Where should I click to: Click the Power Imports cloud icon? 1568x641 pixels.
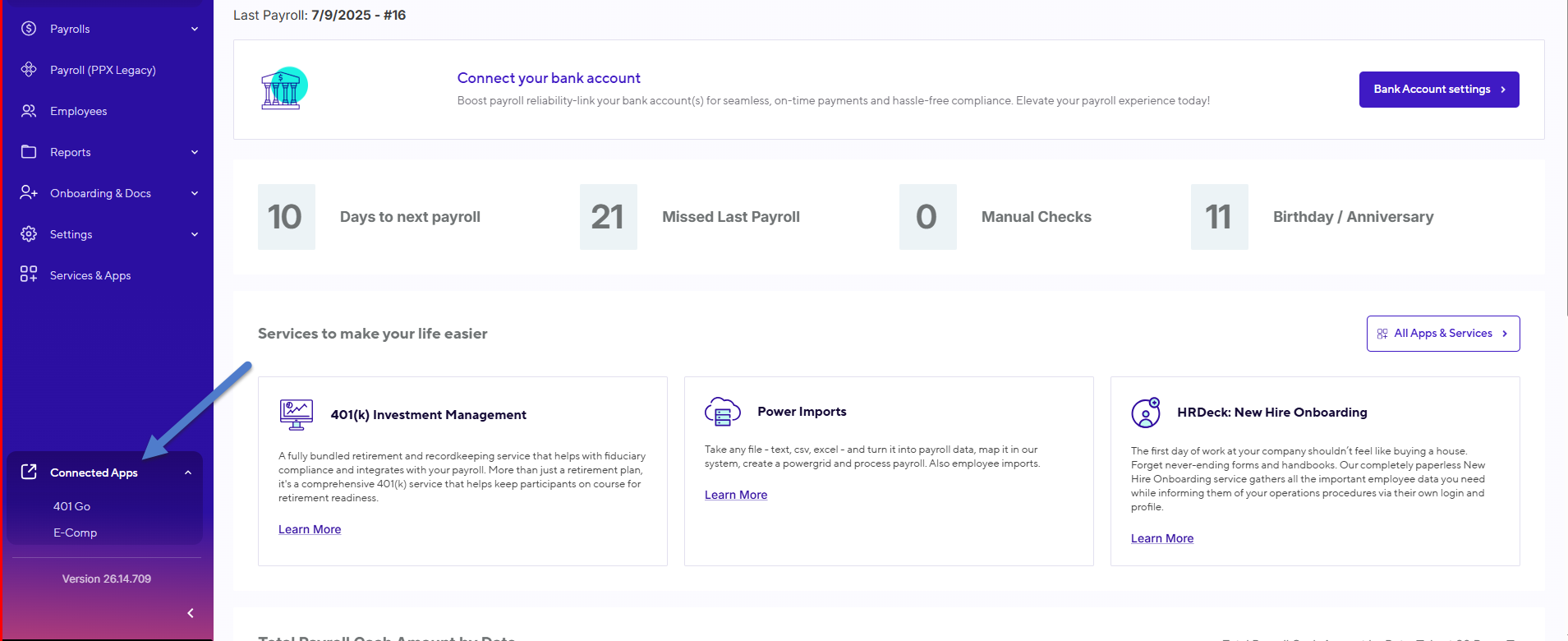[723, 412]
